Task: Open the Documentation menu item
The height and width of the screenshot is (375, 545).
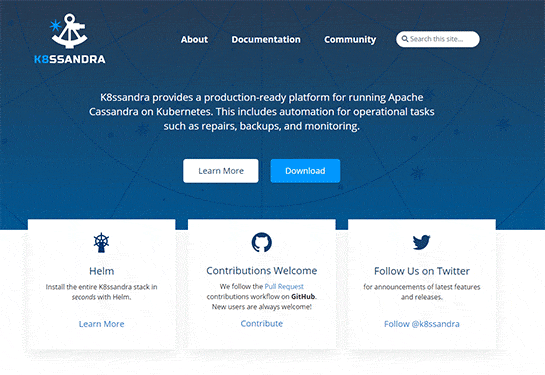Action: coord(266,40)
